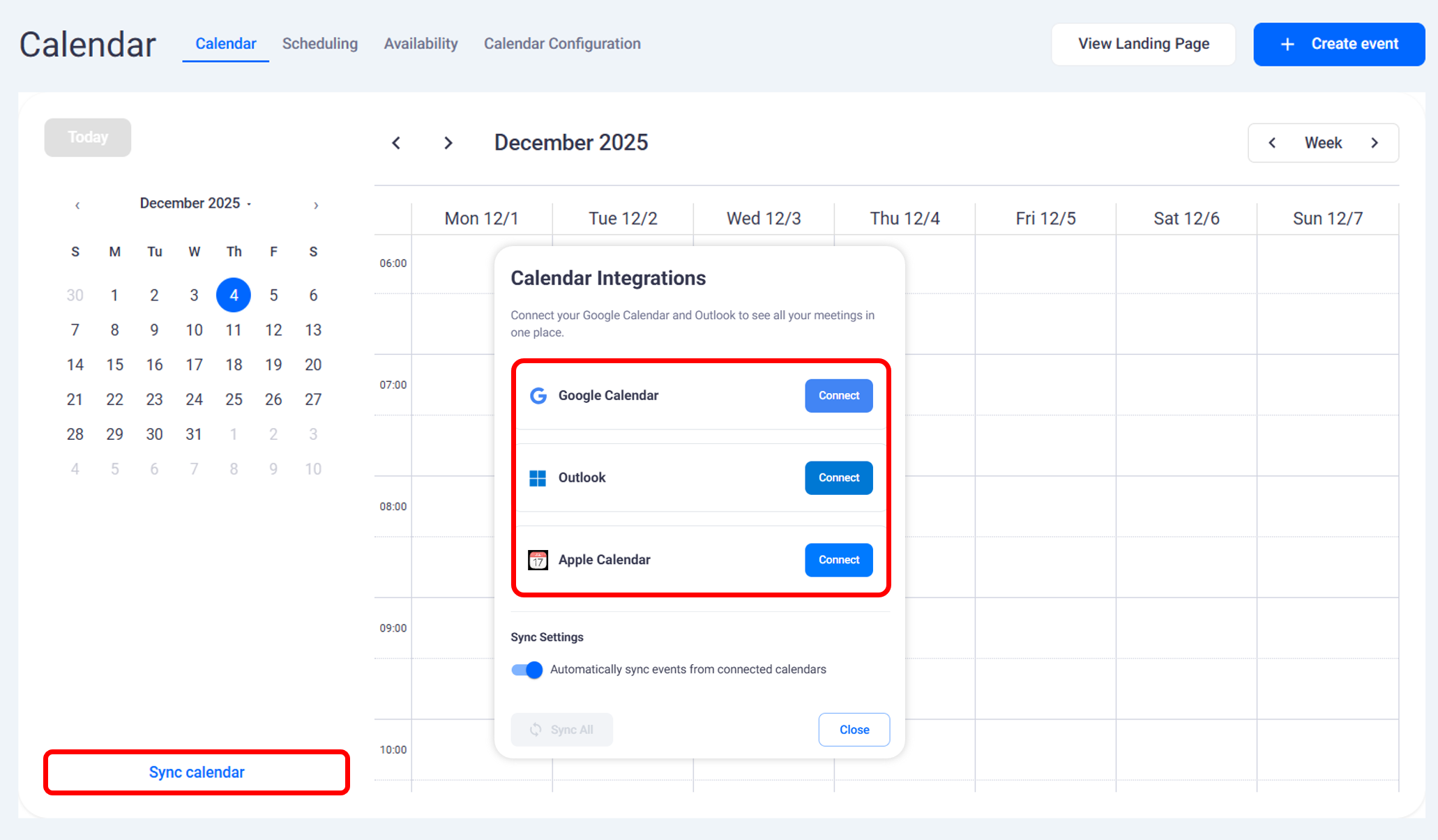This screenshot has height=840, width=1438.
Task: Click the Apple Calendar icon
Action: (x=538, y=560)
